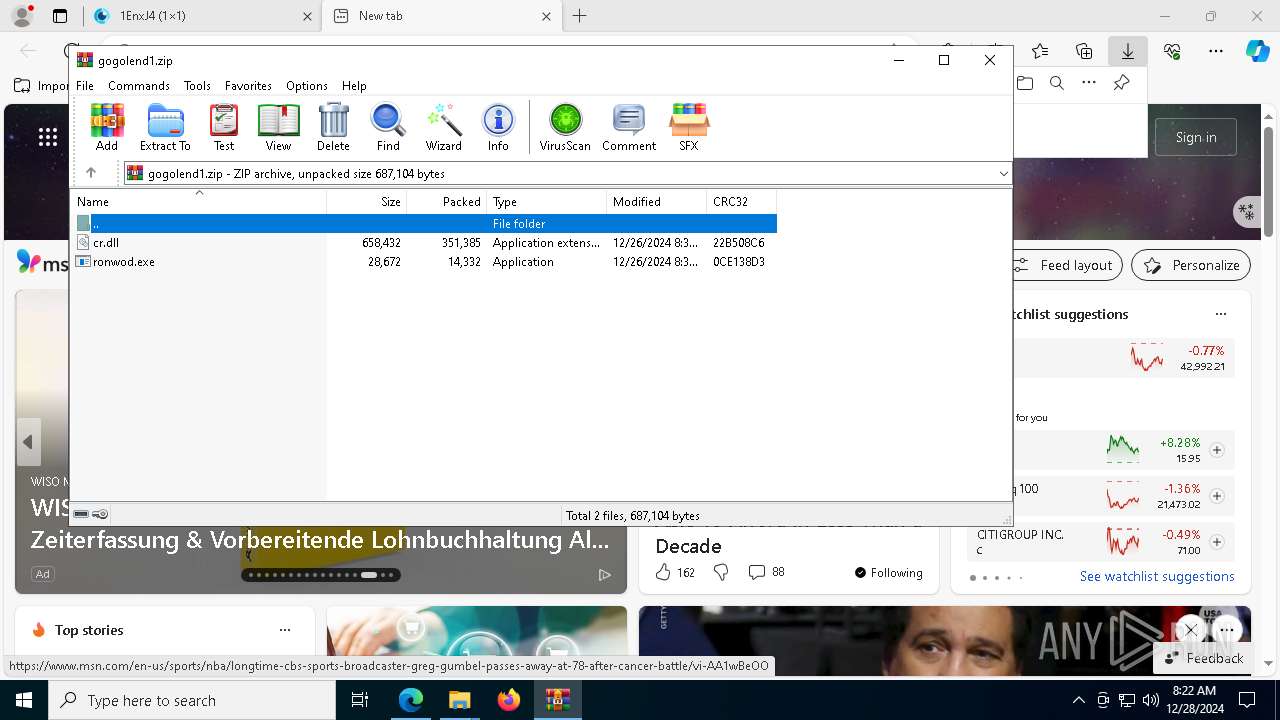This screenshot has width=1280, height=720.
Task: Add CITIGROUP INC. to watchlist
Action: 1217,542
